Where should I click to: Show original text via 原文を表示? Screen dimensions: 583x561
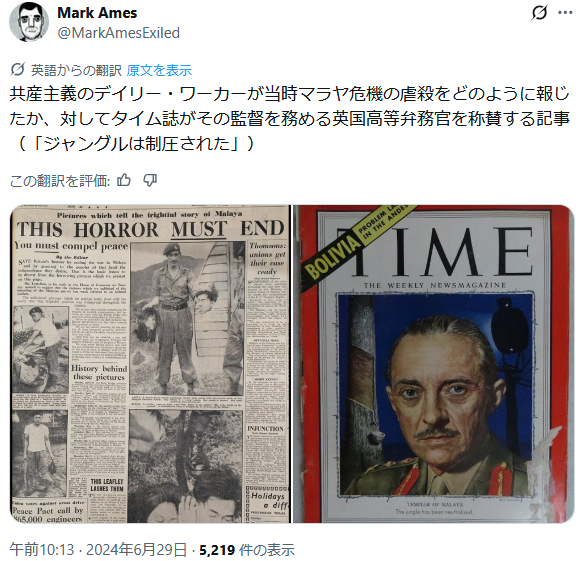[x=159, y=70]
